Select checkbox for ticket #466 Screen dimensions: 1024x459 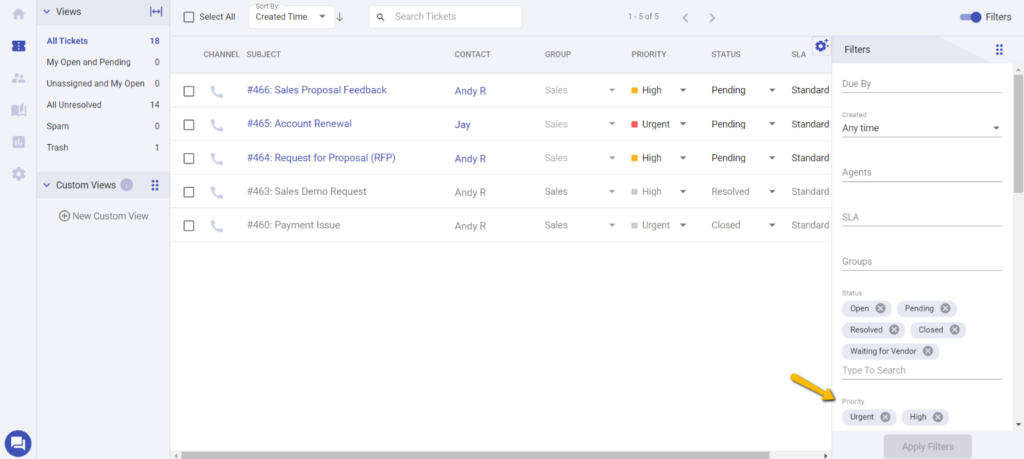click(x=189, y=91)
